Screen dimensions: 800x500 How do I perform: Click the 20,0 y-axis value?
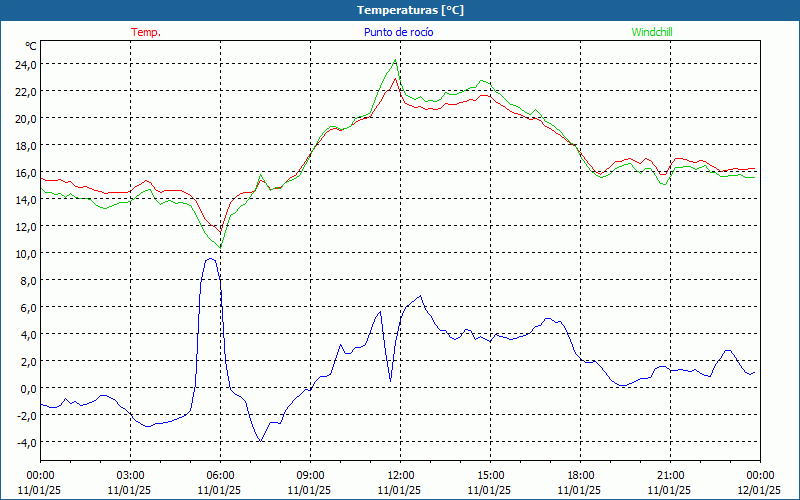point(26,119)
